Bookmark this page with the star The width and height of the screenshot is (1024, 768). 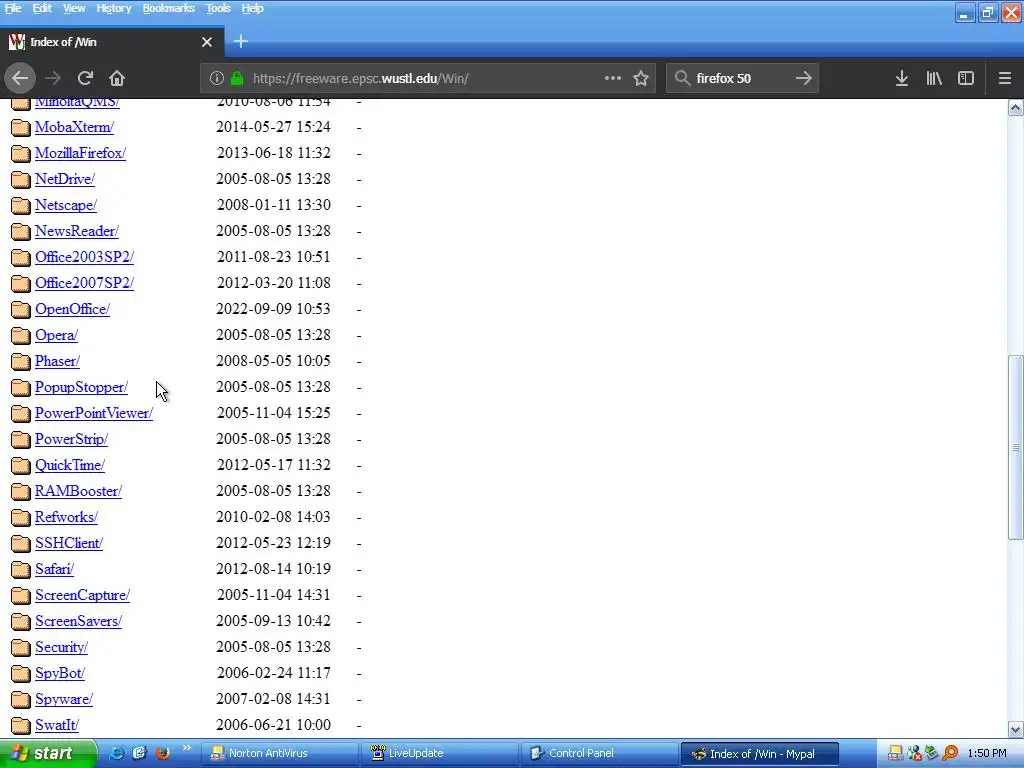[x=641, y=78]
